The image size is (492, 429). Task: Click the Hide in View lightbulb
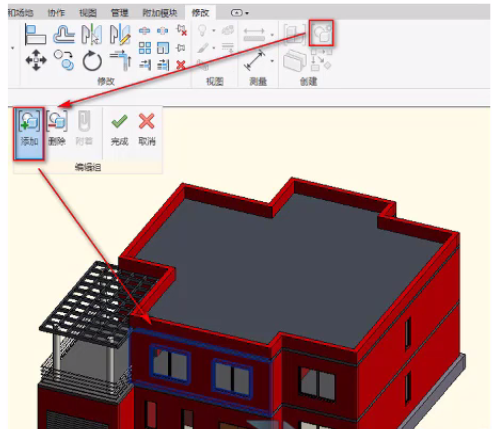pos(203,30)
